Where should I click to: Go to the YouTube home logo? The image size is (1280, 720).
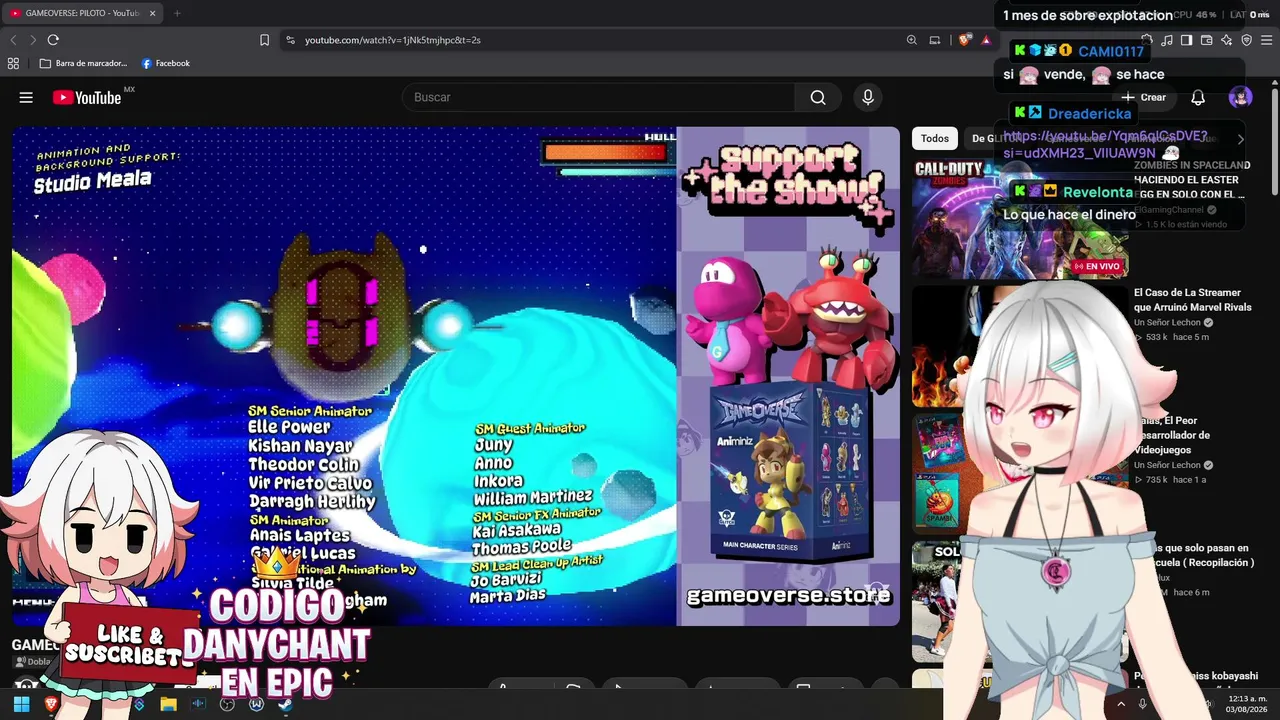(87, 97)
